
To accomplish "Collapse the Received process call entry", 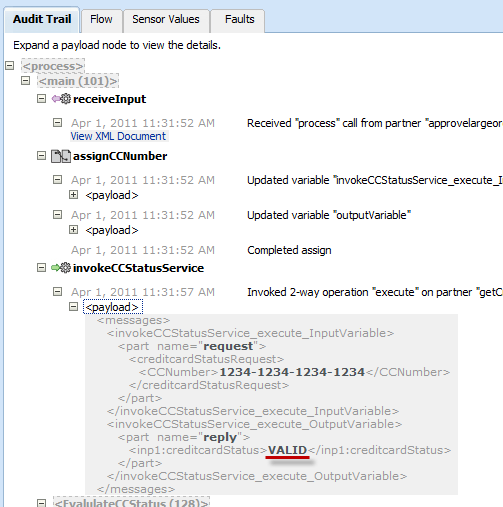I will pos(57,123).
